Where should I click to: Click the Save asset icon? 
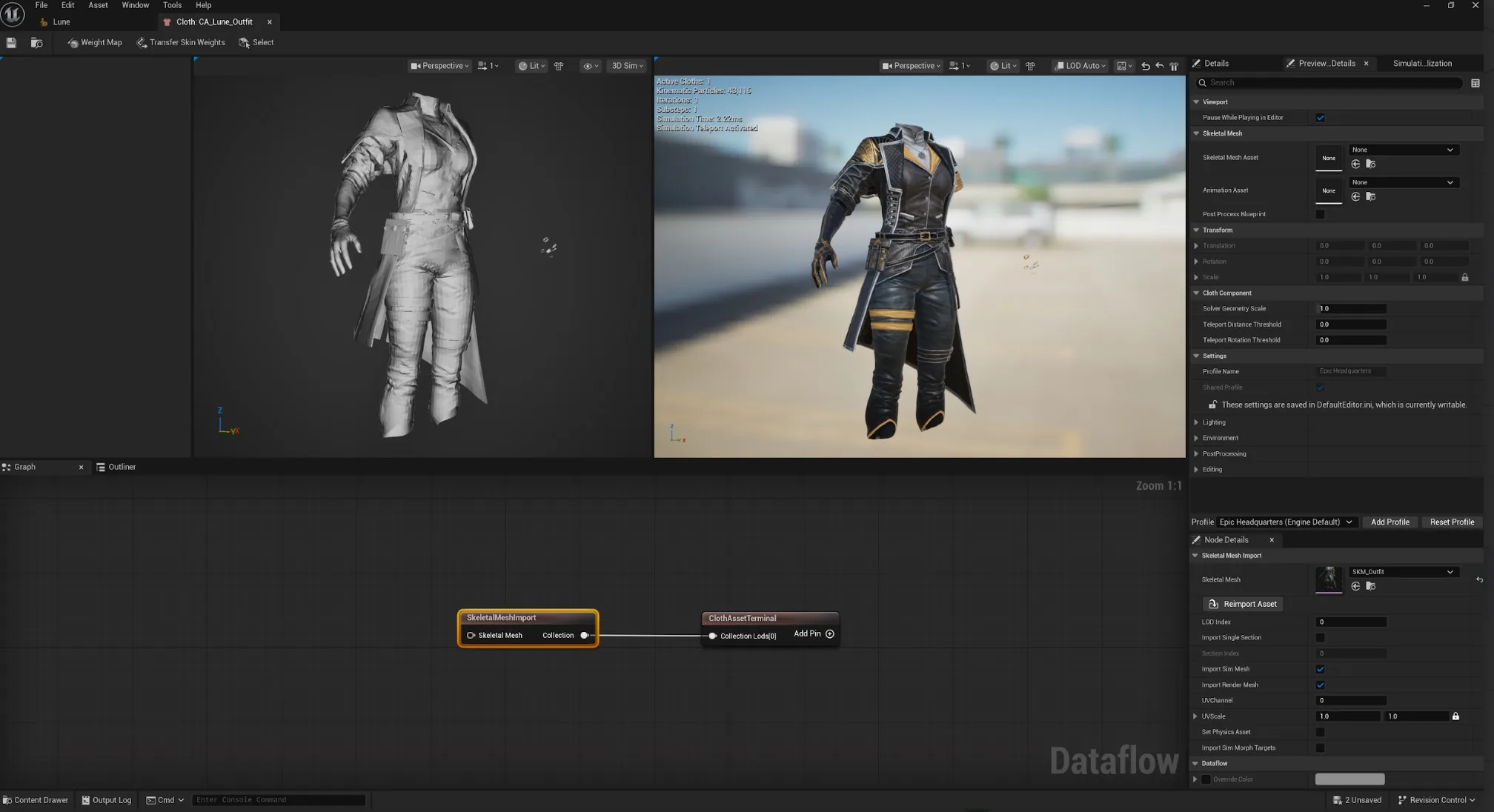click(x=11, y=43)
